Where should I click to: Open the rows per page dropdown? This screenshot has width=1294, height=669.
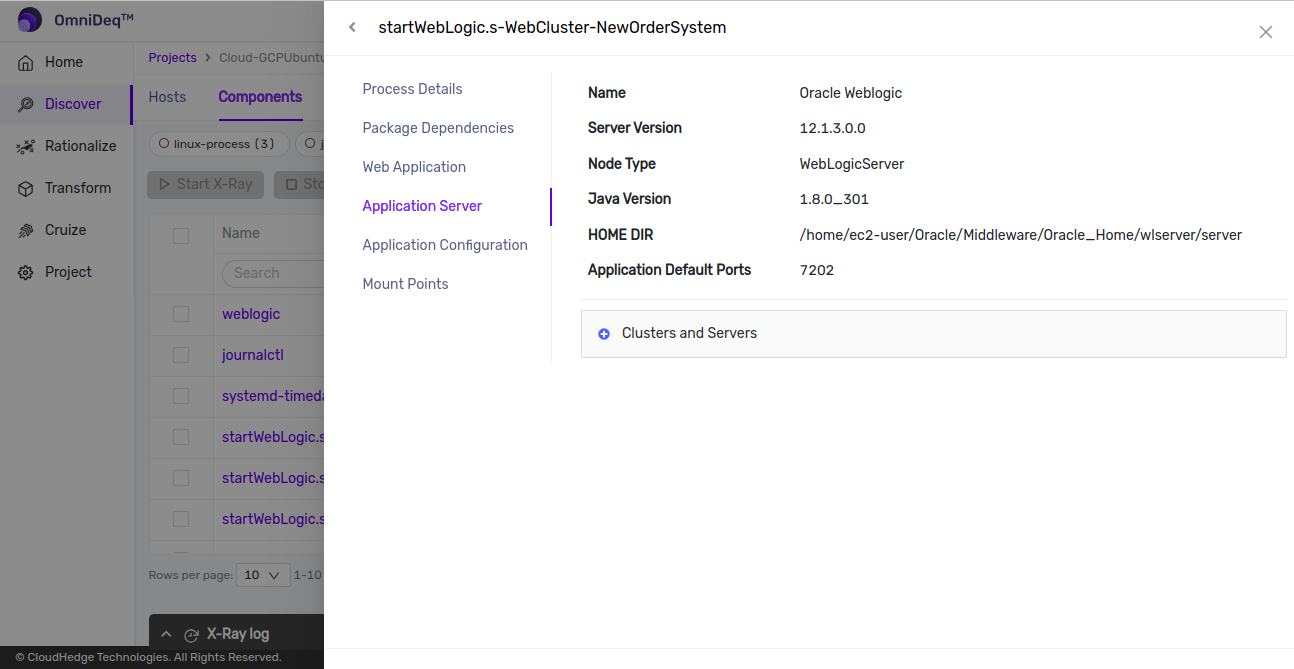[263, 575]
